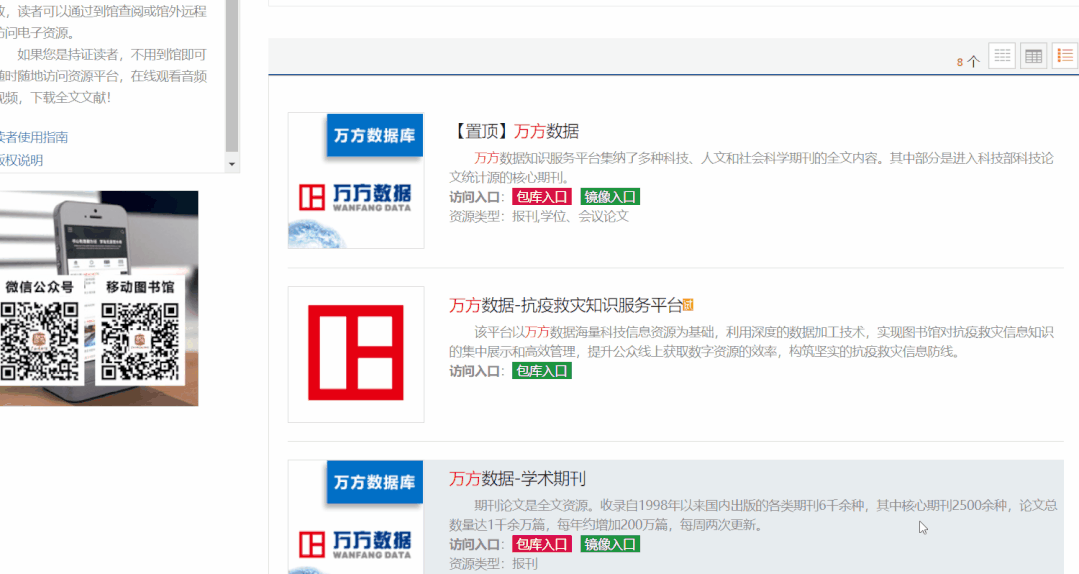1079x574 pixels.
Task: Click the new badge icon after 抗疫救灾知识服务平台
Action: click(688, 304)
